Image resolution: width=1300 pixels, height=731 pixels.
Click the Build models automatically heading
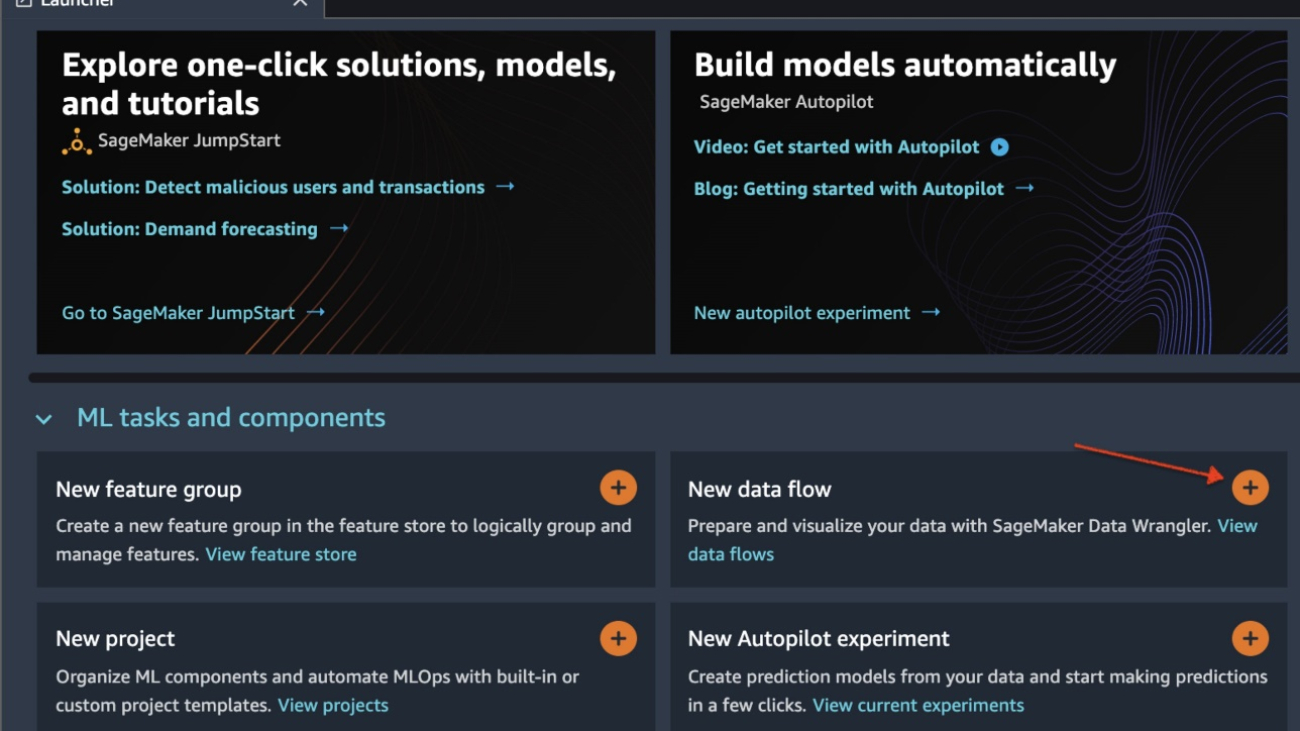pyautogui.click(x=905, y=65)
